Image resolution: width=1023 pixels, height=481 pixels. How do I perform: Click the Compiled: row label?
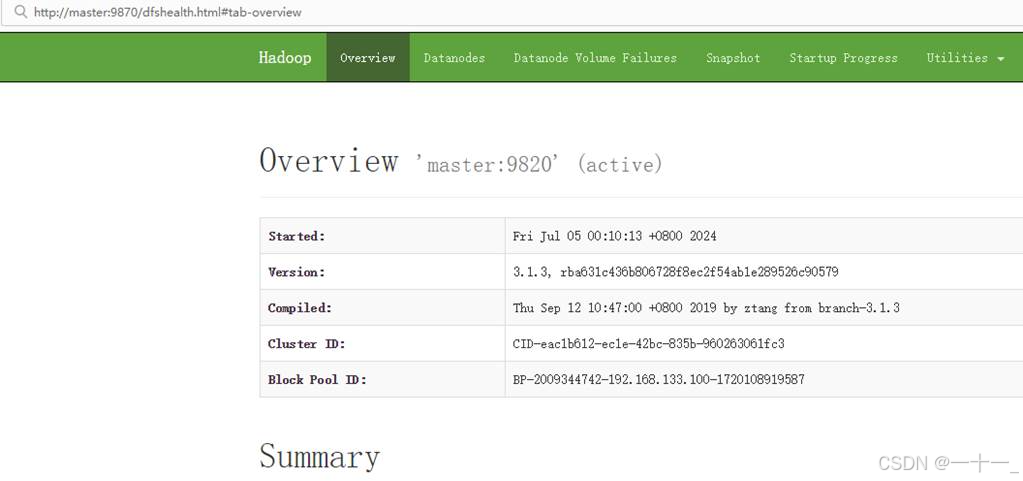click(x=299, y=308)
